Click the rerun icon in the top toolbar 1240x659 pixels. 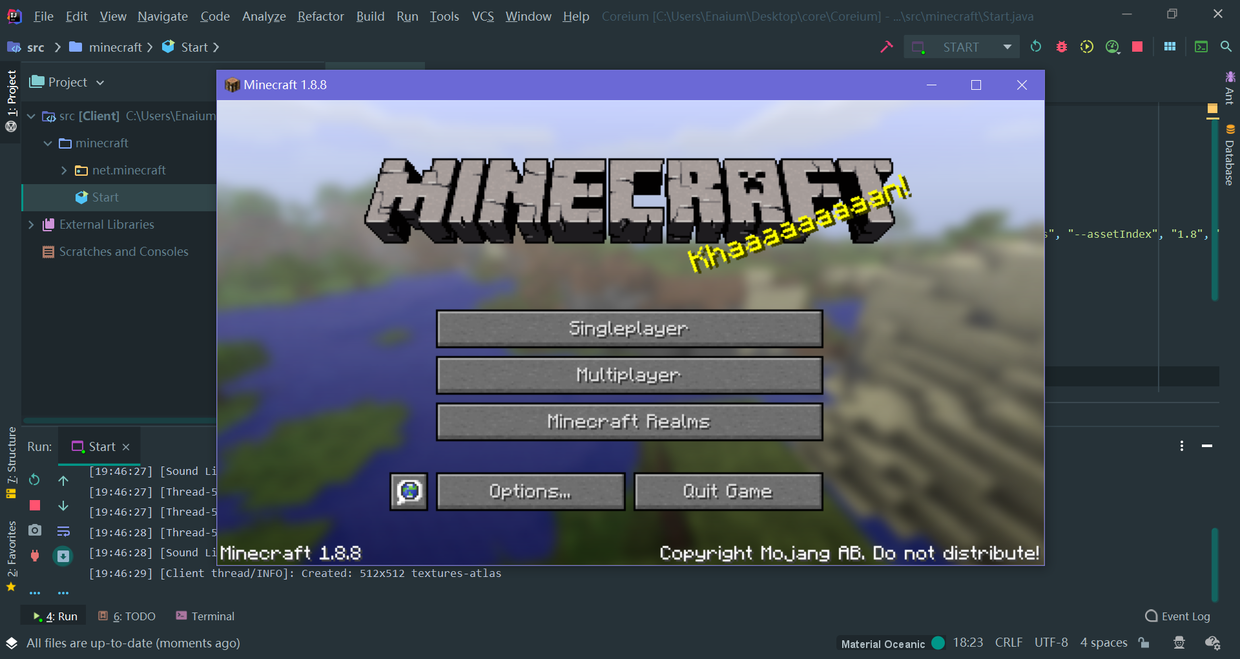(1036, 47)
